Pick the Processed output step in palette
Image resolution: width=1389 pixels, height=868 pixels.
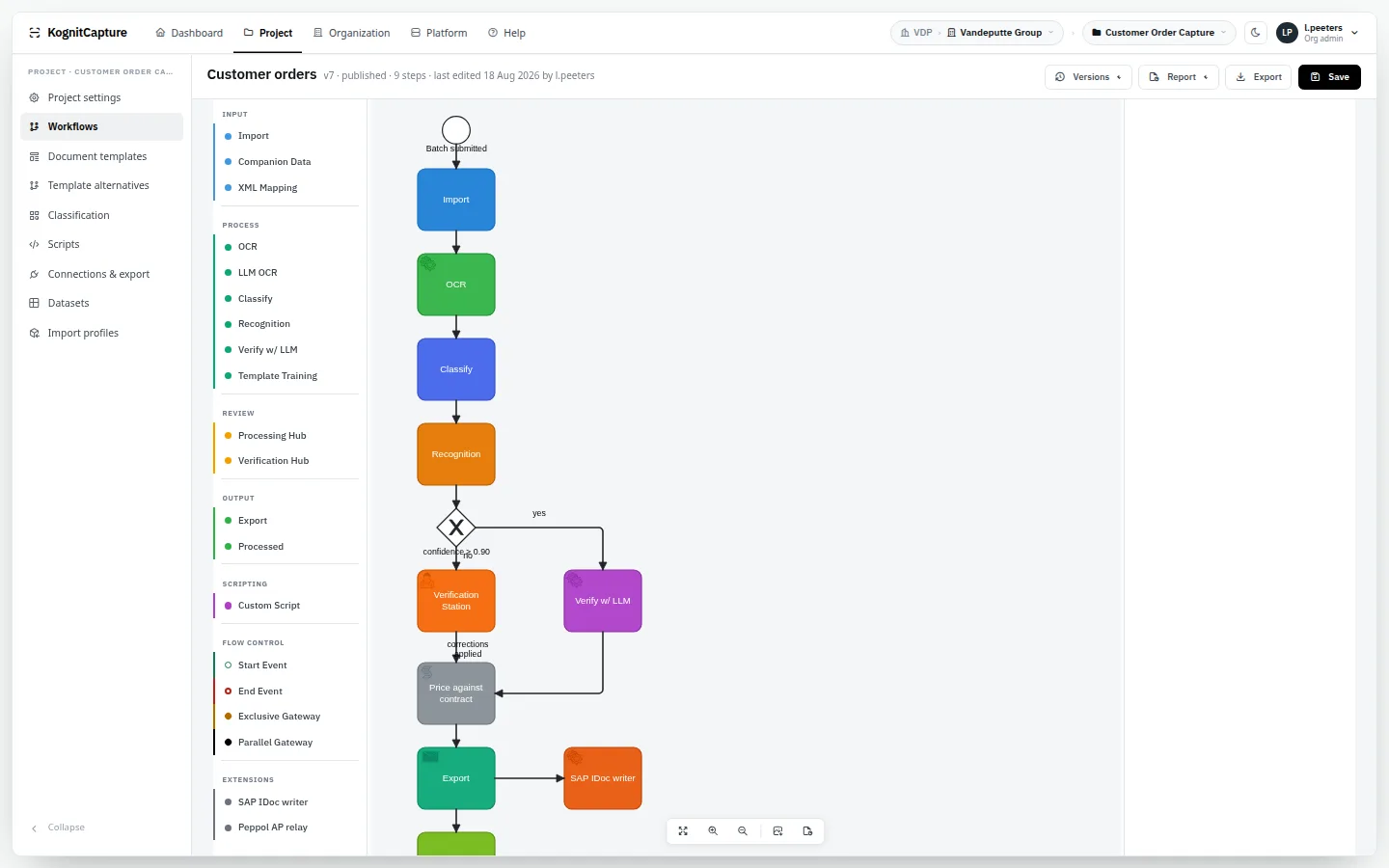click(x=287, y=547)
